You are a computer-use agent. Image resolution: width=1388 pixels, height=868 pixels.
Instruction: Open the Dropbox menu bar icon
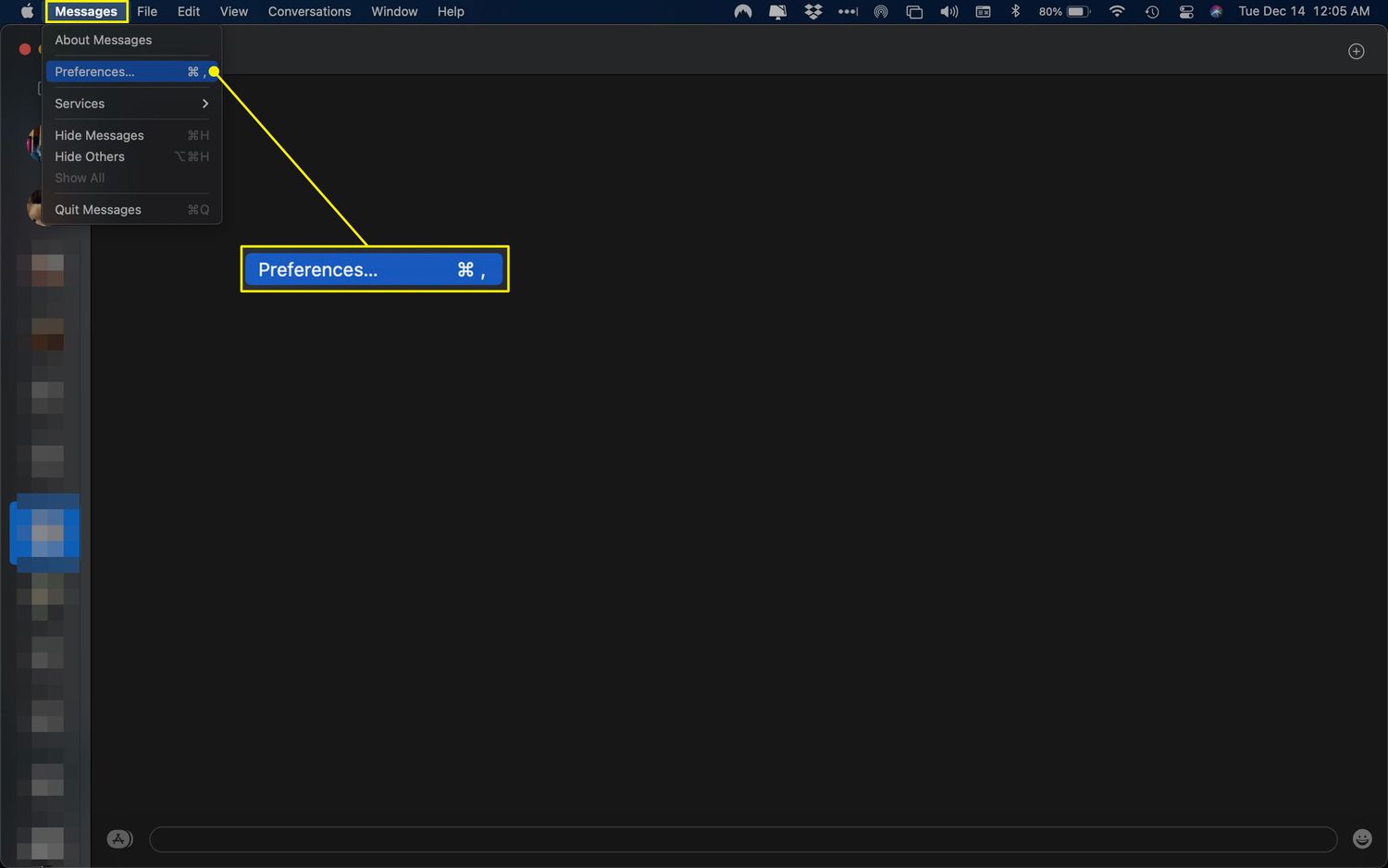click(812, 12)
